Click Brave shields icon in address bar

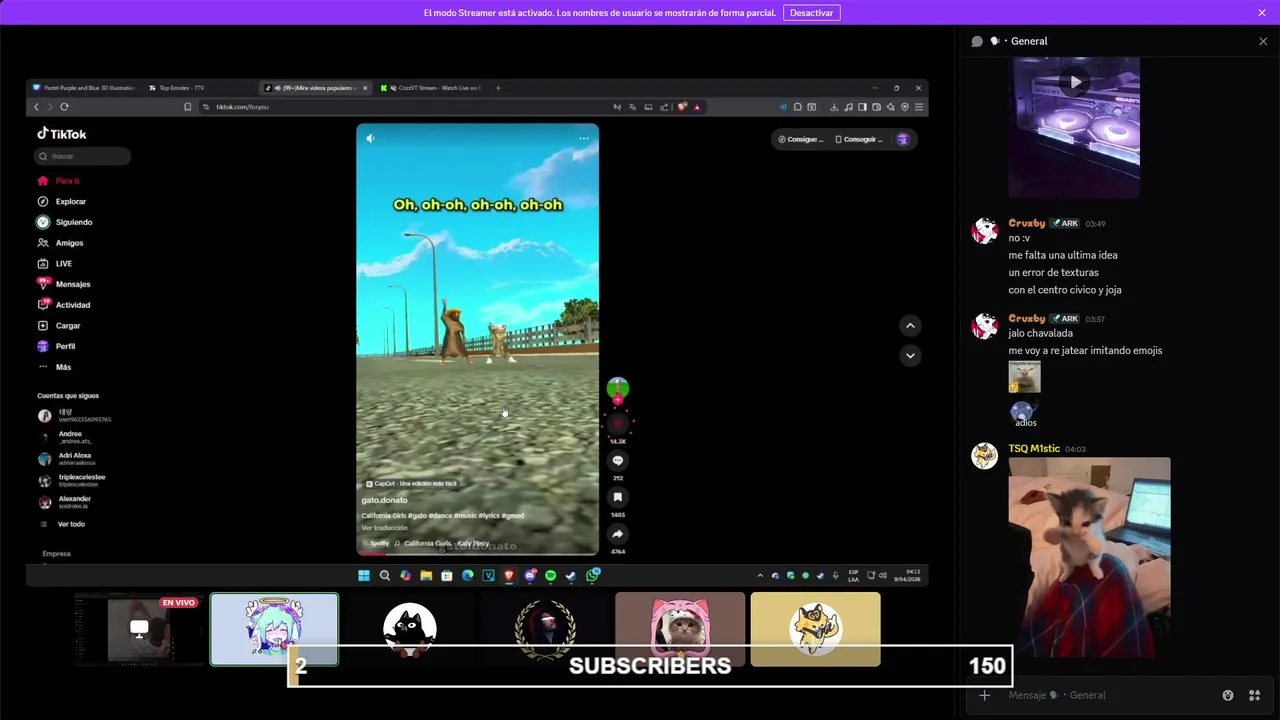(682, 107)
